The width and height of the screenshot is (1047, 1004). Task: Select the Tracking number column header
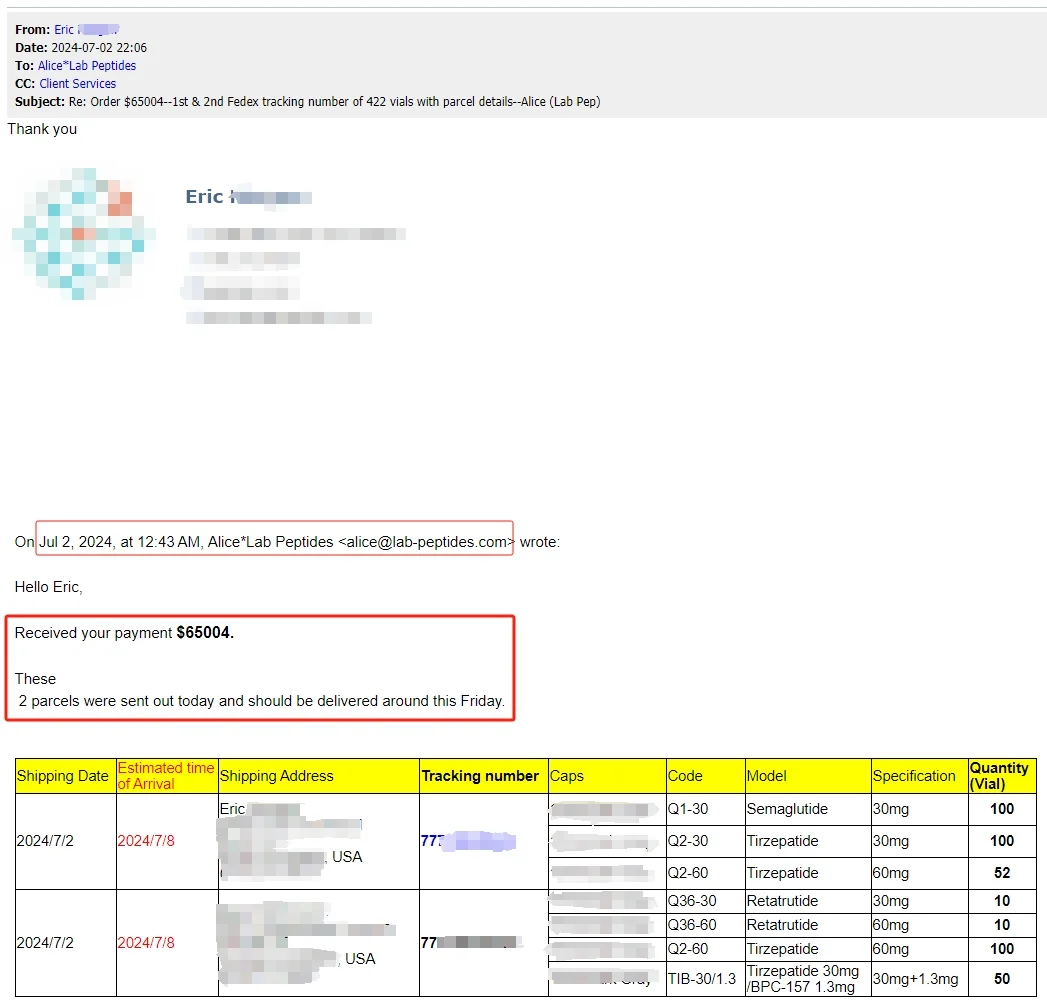click(480, 776)
